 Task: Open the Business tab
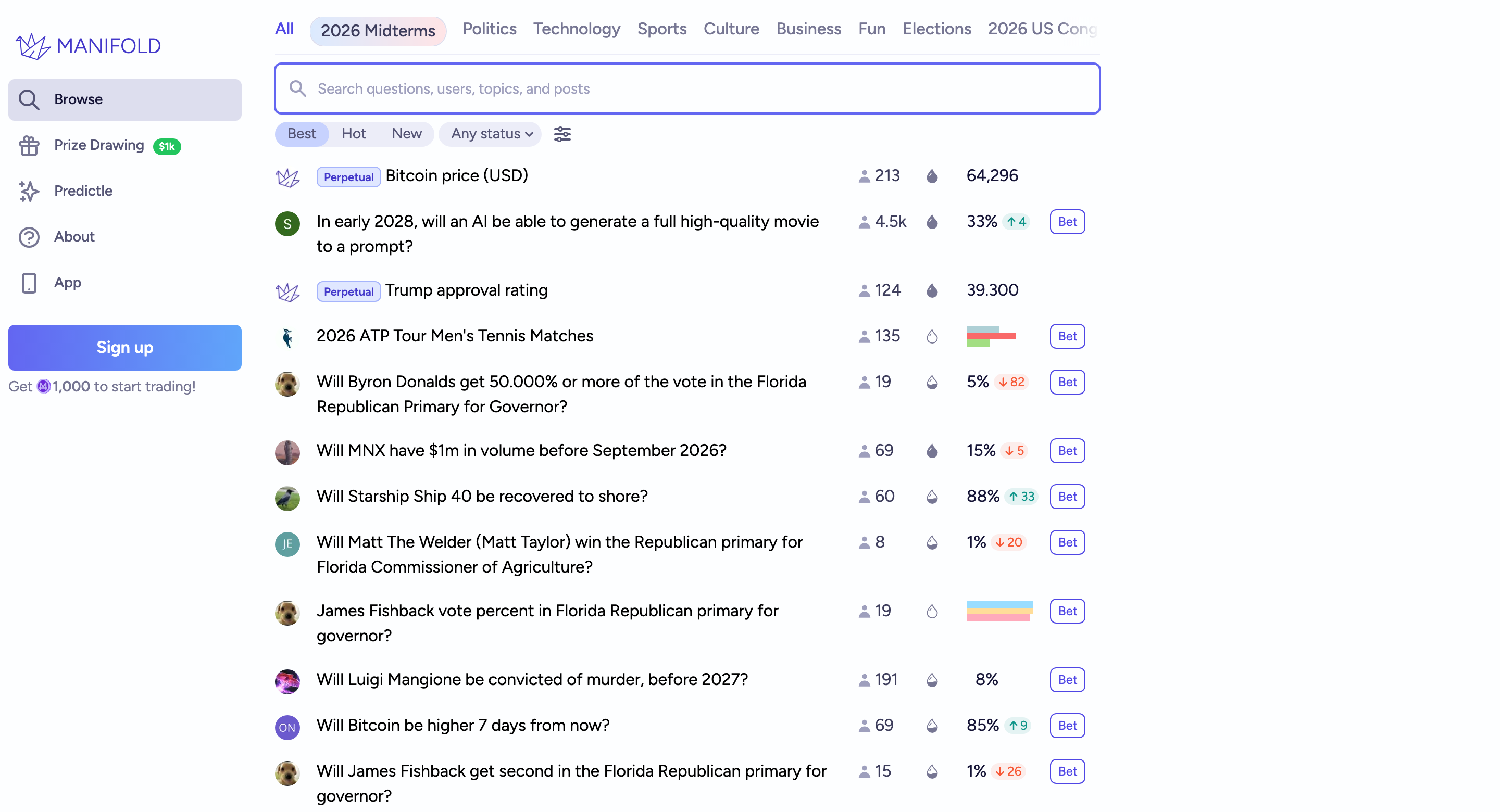coord(809,29)
